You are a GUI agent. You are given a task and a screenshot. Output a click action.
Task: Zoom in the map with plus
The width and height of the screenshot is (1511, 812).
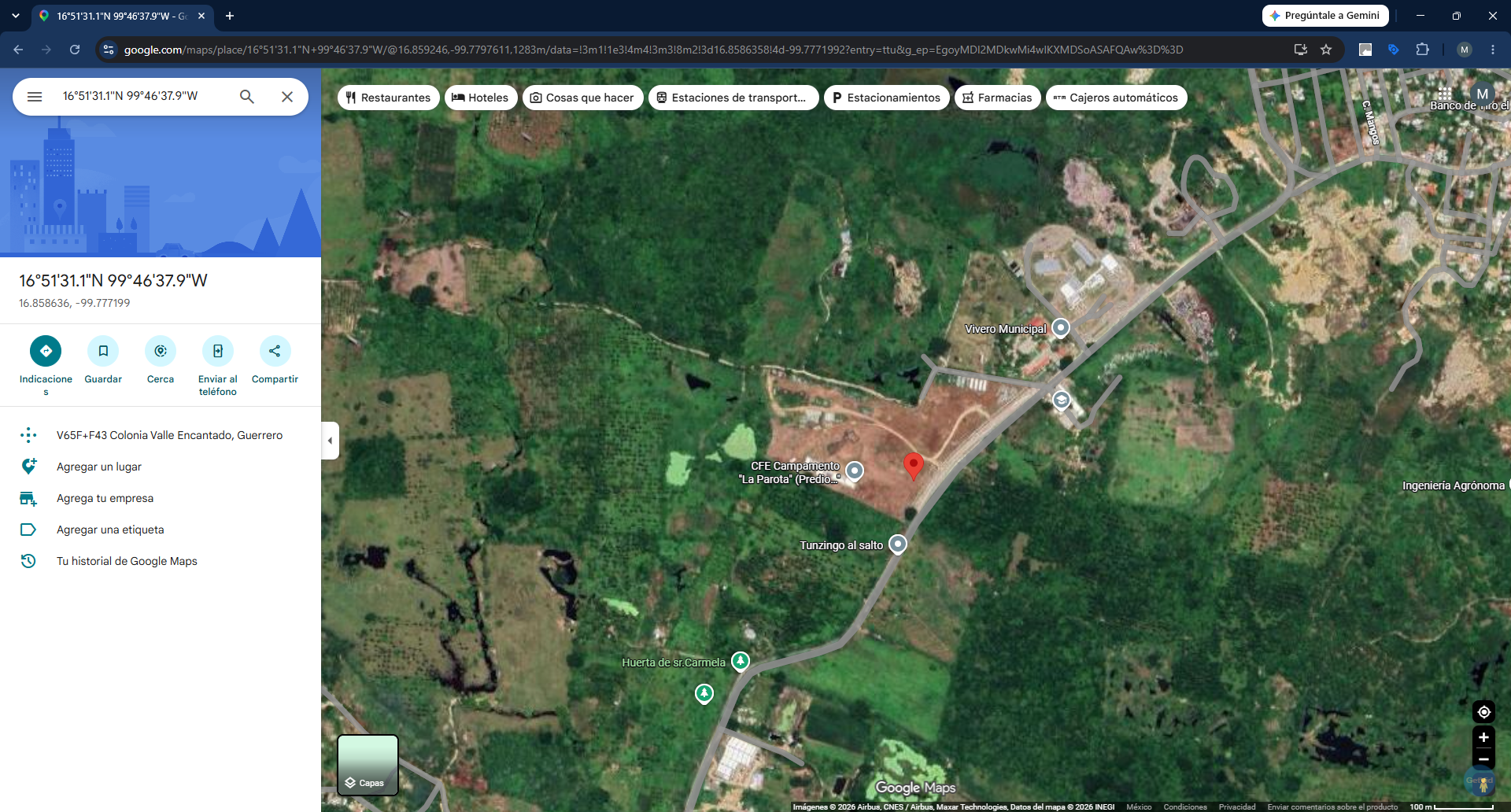pyautogui.click(x=1483, y=737)
